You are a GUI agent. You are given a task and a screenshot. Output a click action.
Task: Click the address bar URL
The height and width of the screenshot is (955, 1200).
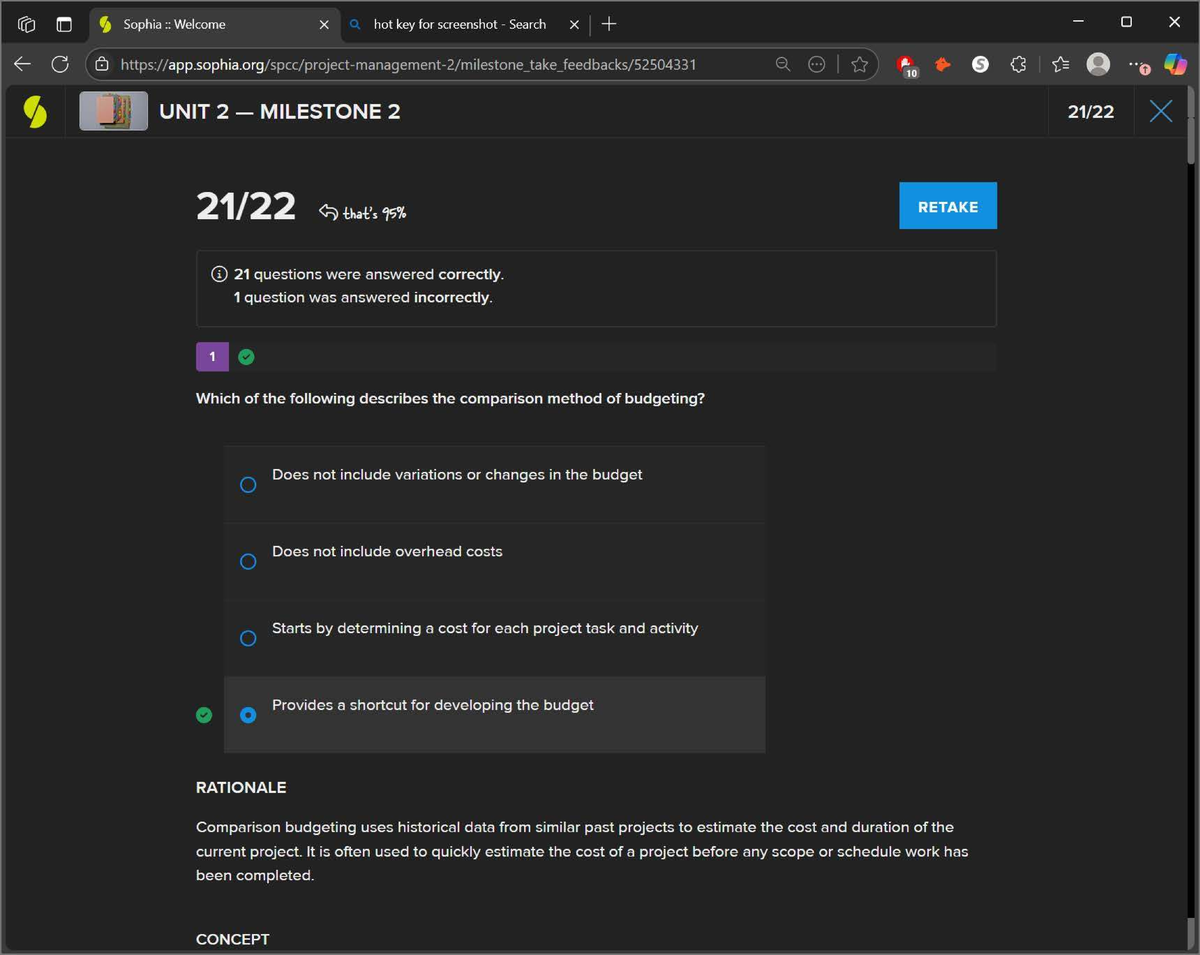click(408, 64)
